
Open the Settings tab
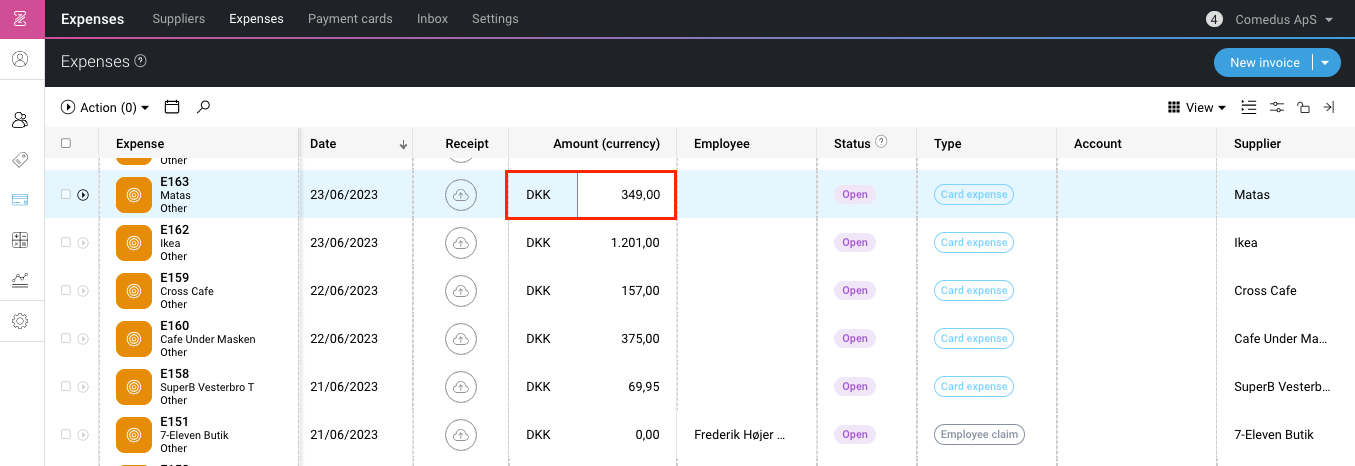(495, 19)
